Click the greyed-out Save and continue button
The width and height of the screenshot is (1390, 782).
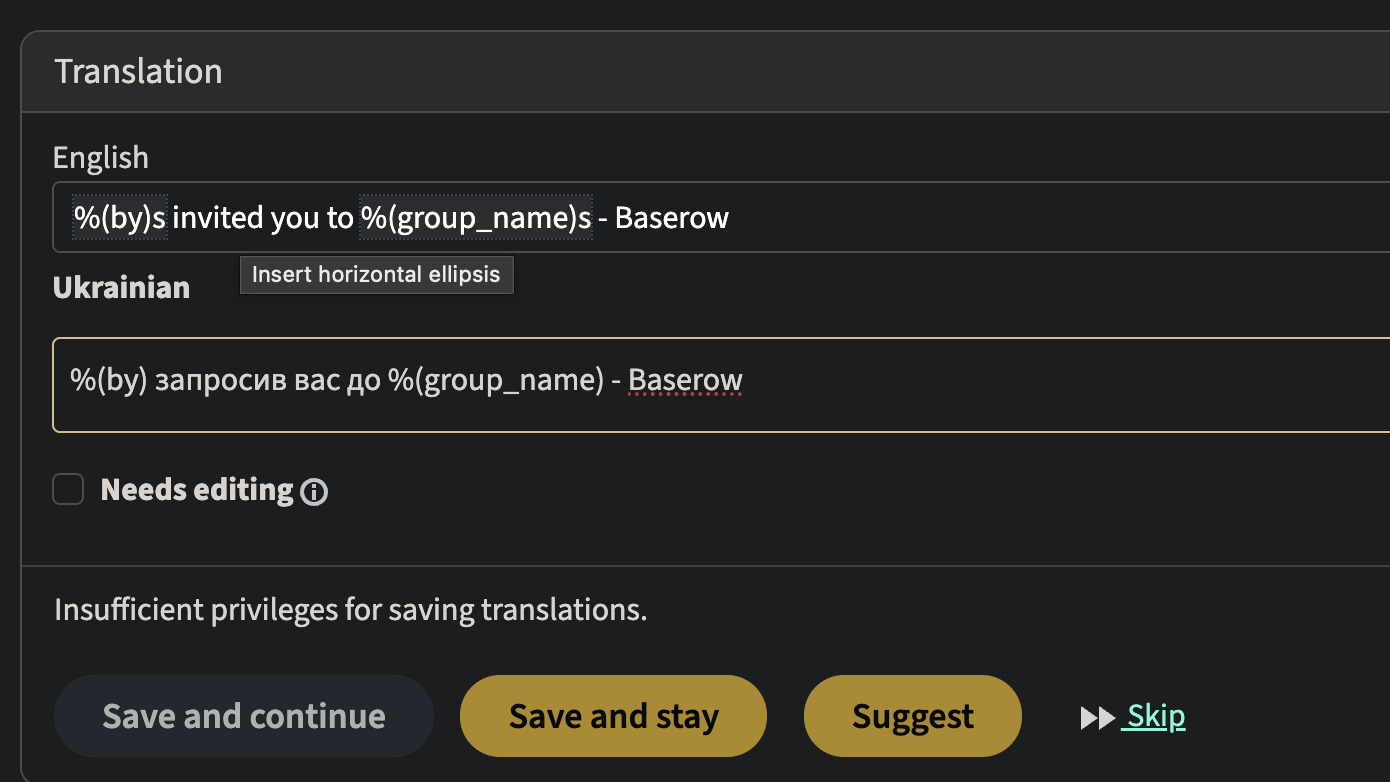point(243,716)
